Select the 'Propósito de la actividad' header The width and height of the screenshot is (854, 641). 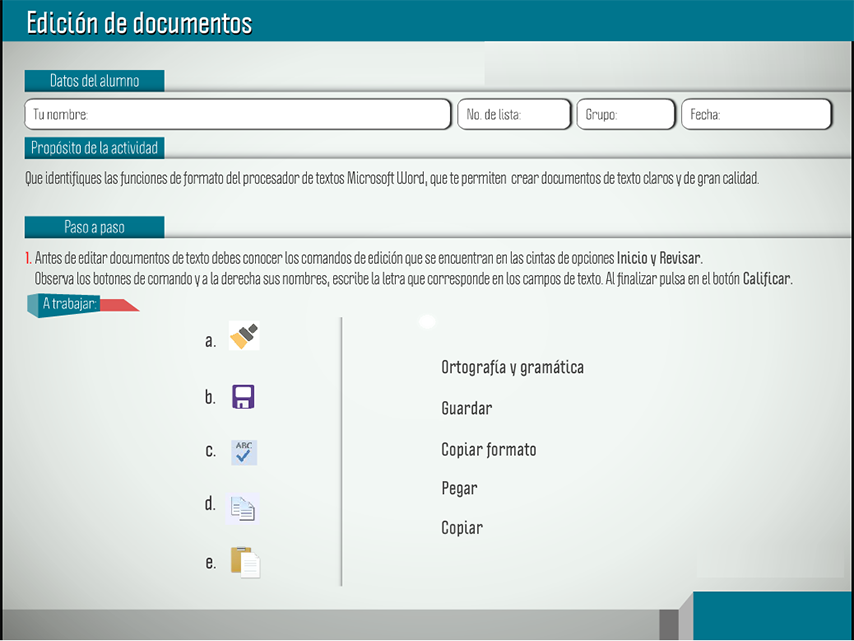tap(94, 148)
